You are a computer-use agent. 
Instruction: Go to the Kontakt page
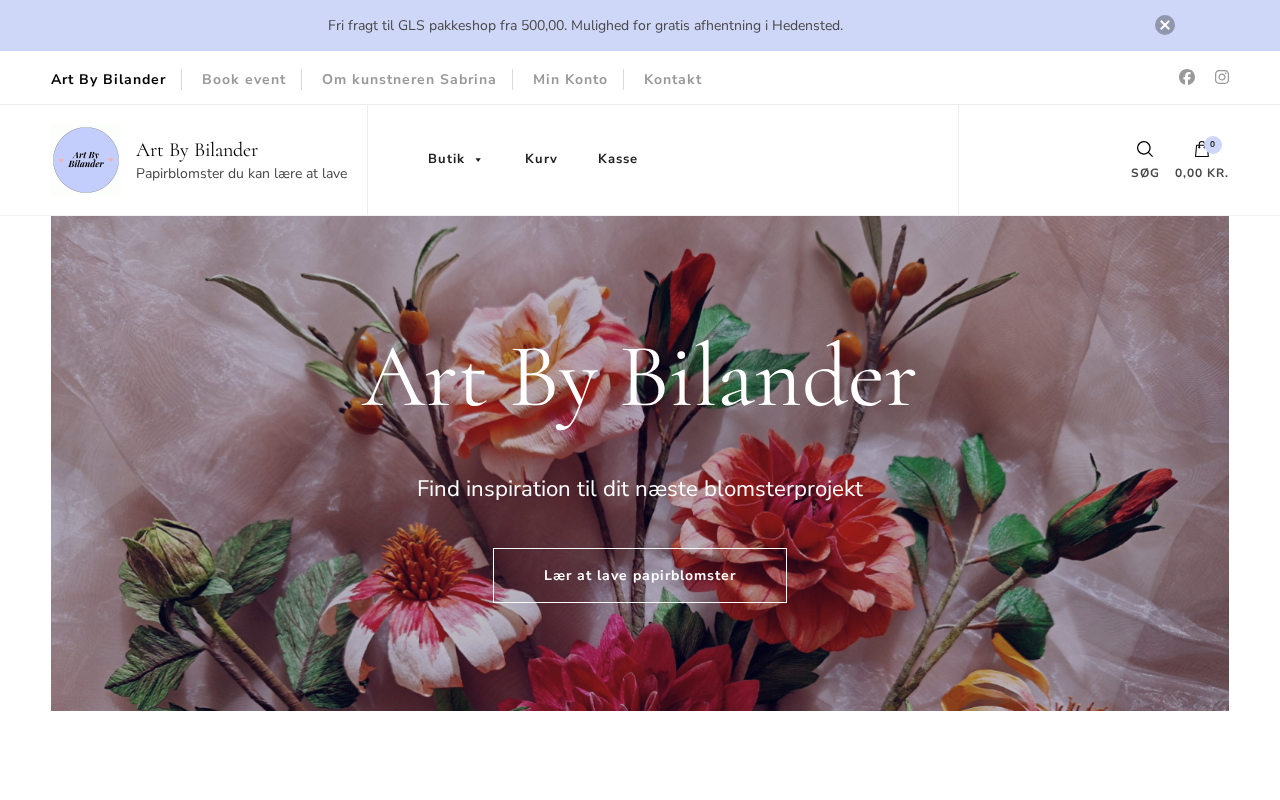[673, 79]
